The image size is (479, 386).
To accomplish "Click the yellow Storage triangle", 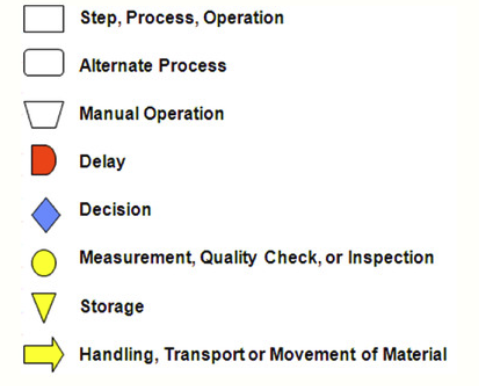I will tap(43, 308).
